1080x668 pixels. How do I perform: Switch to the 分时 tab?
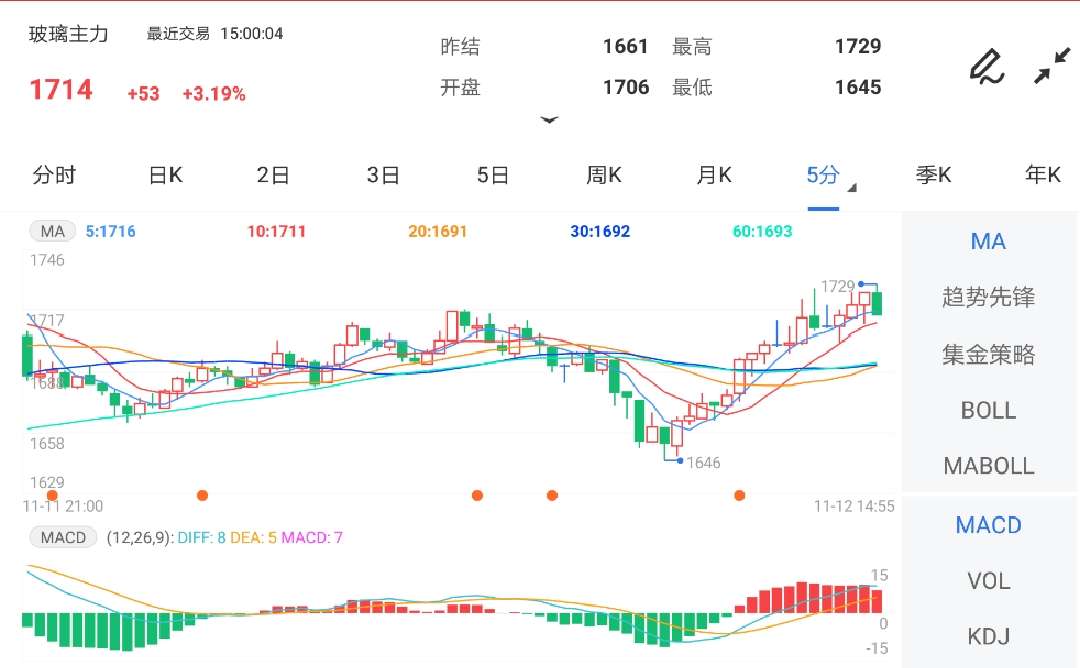pos(55,174)
